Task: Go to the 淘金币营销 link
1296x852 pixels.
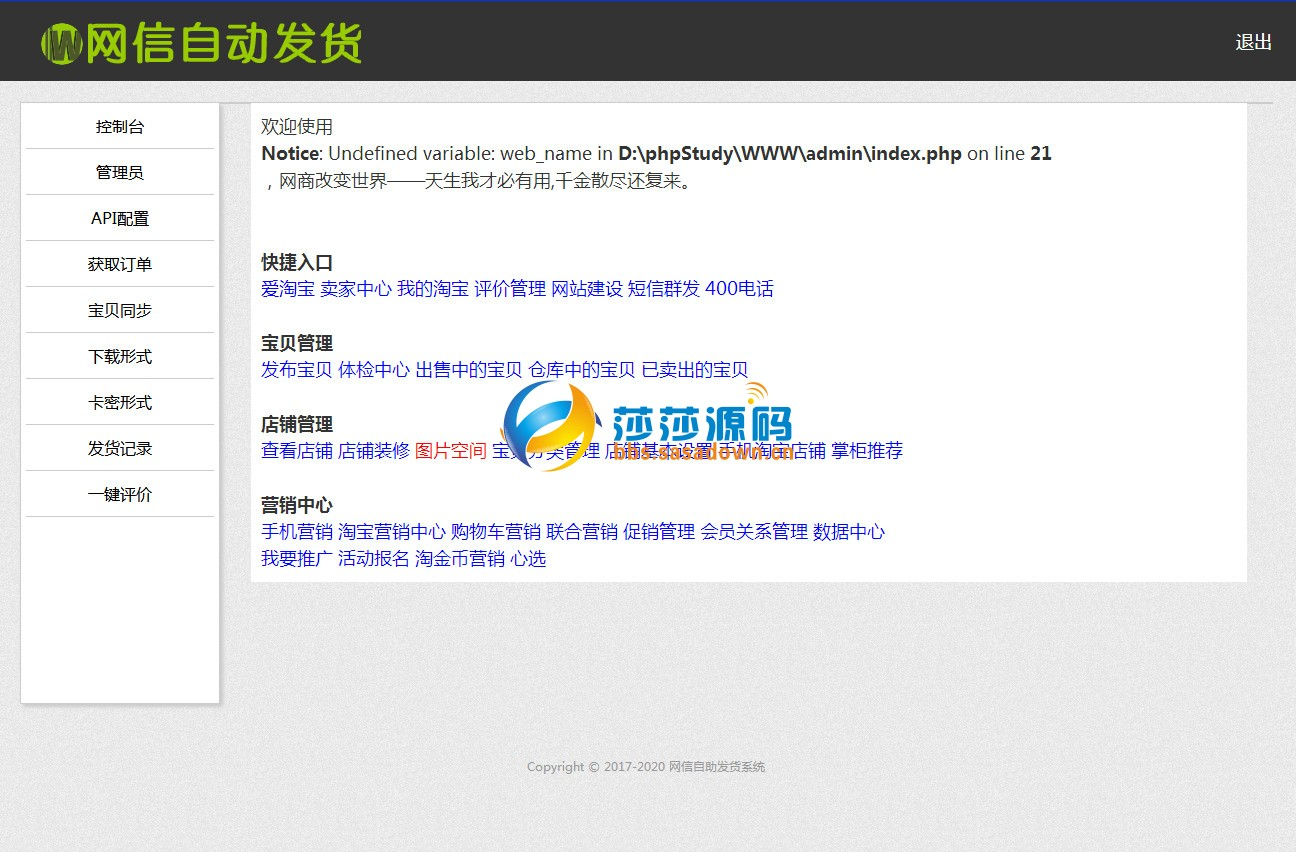Action: (x=460, y=559)
